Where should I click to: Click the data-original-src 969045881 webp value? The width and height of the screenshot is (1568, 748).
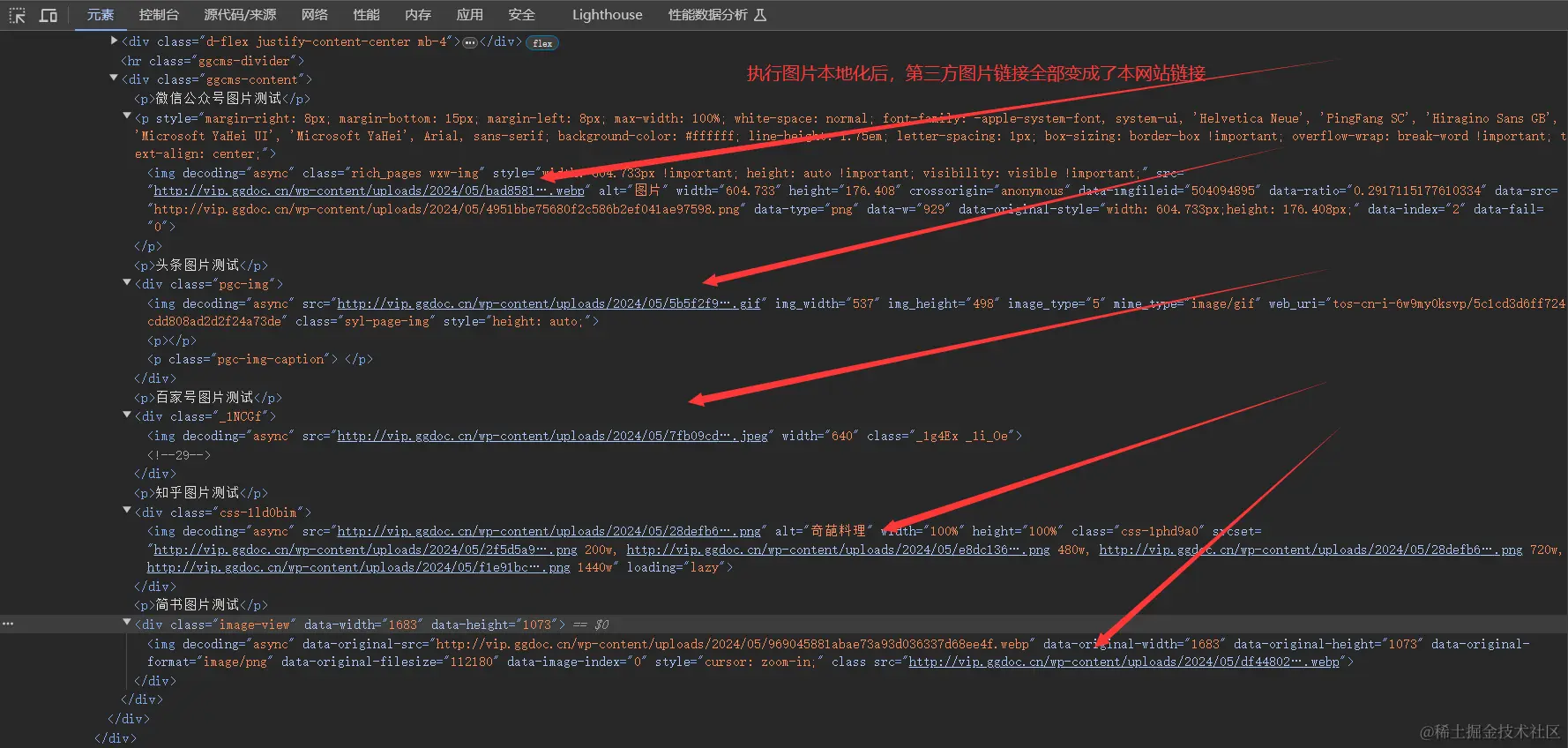pos(732,645)
